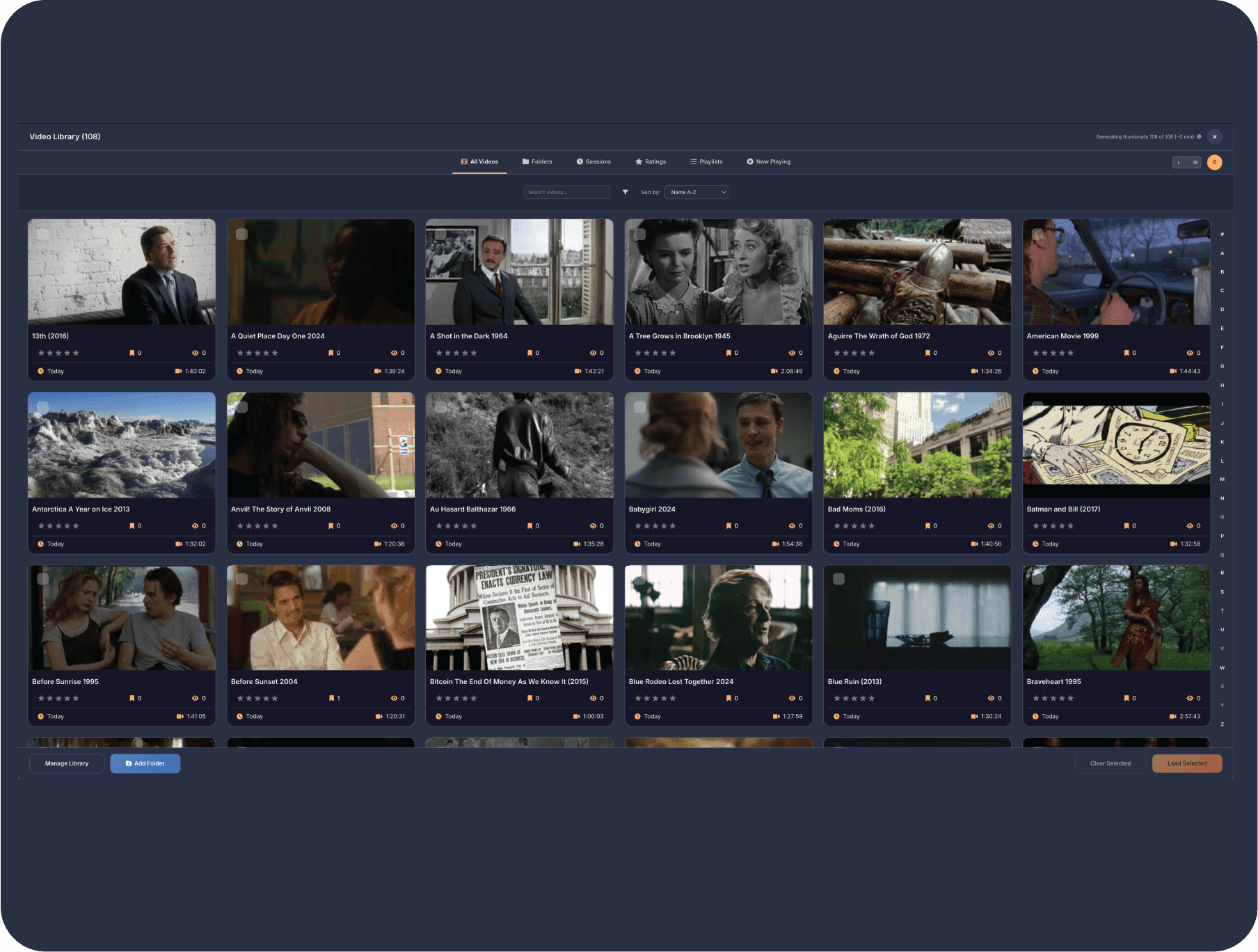Give "Before Sunrise 1995" a five-star rating

tap(74, 698)
